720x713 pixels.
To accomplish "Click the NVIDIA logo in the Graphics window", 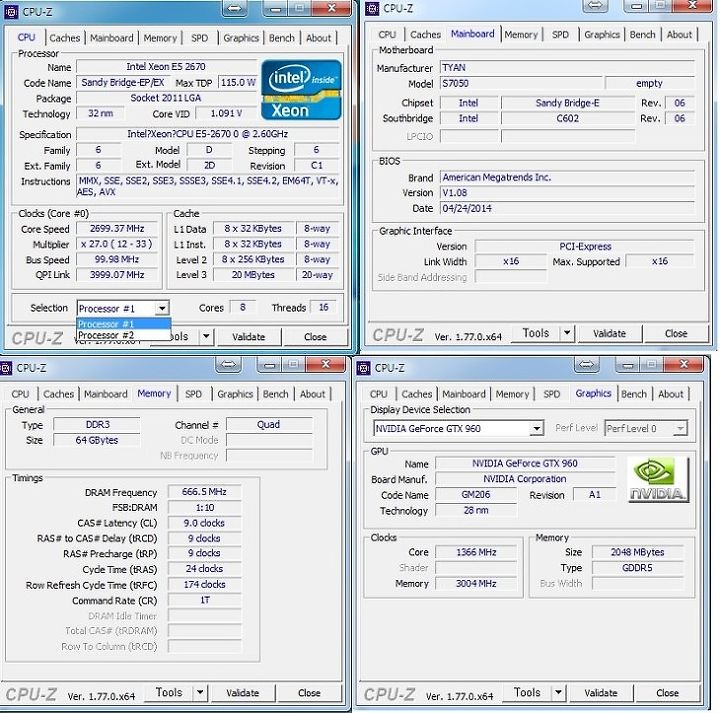I will [x=658, y=479].
